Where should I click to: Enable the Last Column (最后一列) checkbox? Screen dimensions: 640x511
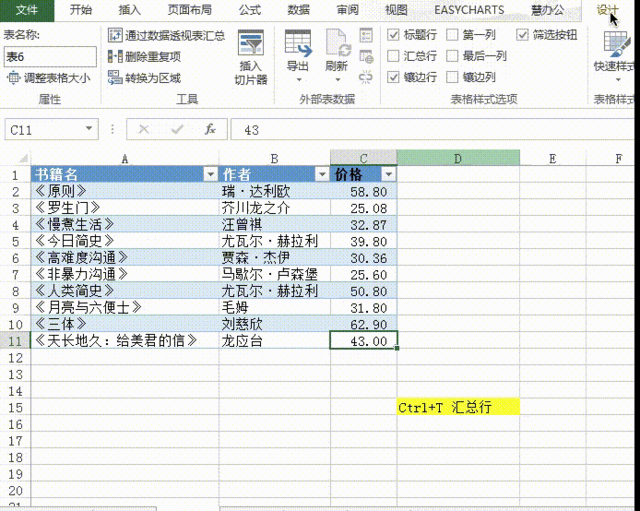pyautogui.click(x=452, y=56)
